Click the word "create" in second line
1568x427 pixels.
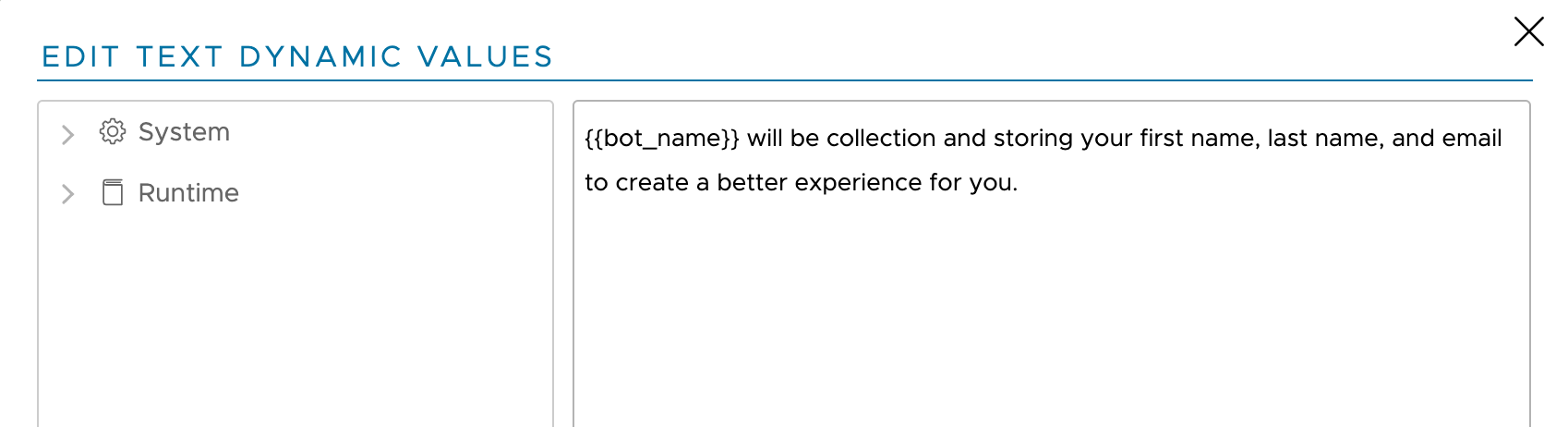[652, 183]
